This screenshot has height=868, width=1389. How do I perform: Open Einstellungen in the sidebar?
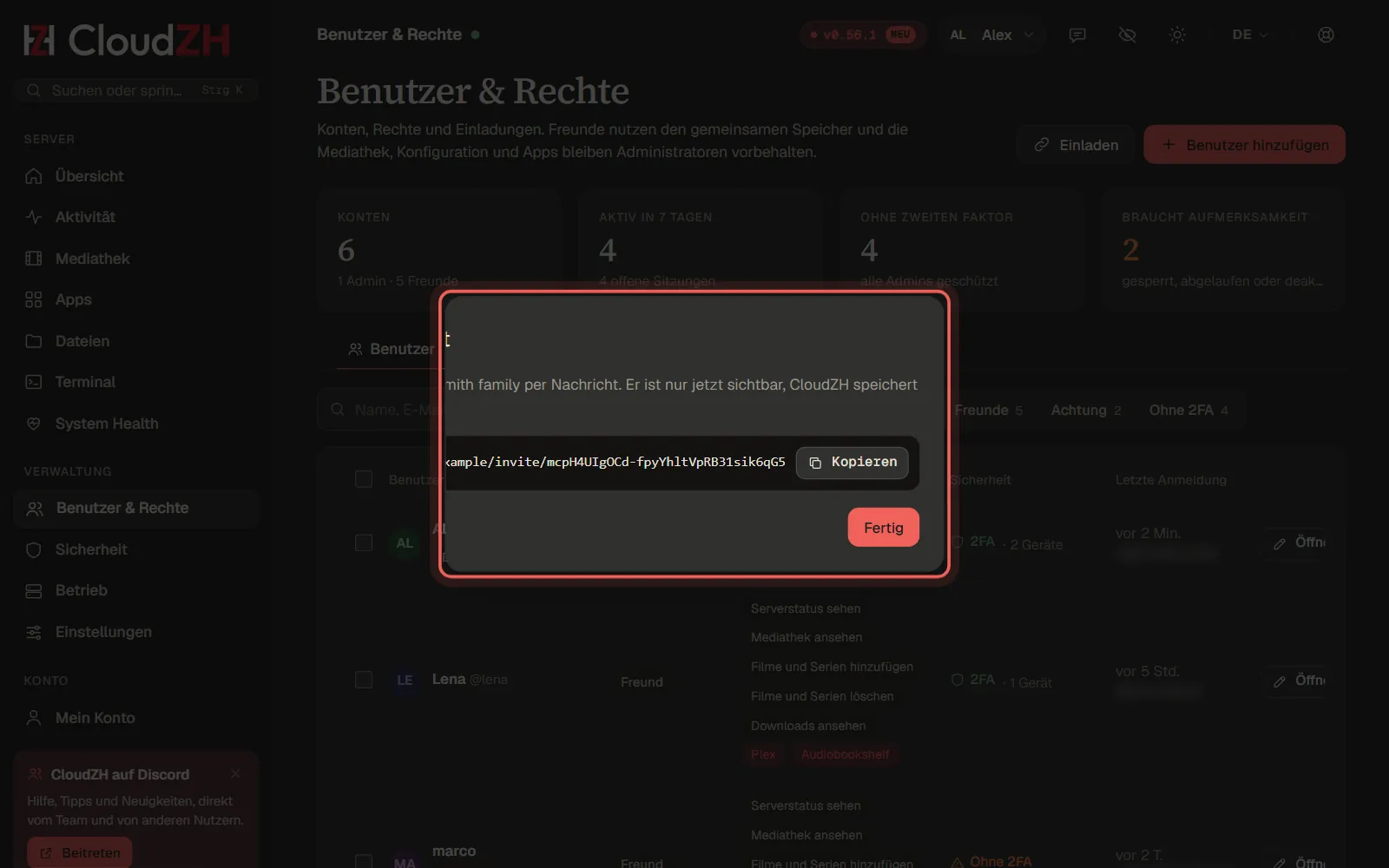click(x=136, y=632)
